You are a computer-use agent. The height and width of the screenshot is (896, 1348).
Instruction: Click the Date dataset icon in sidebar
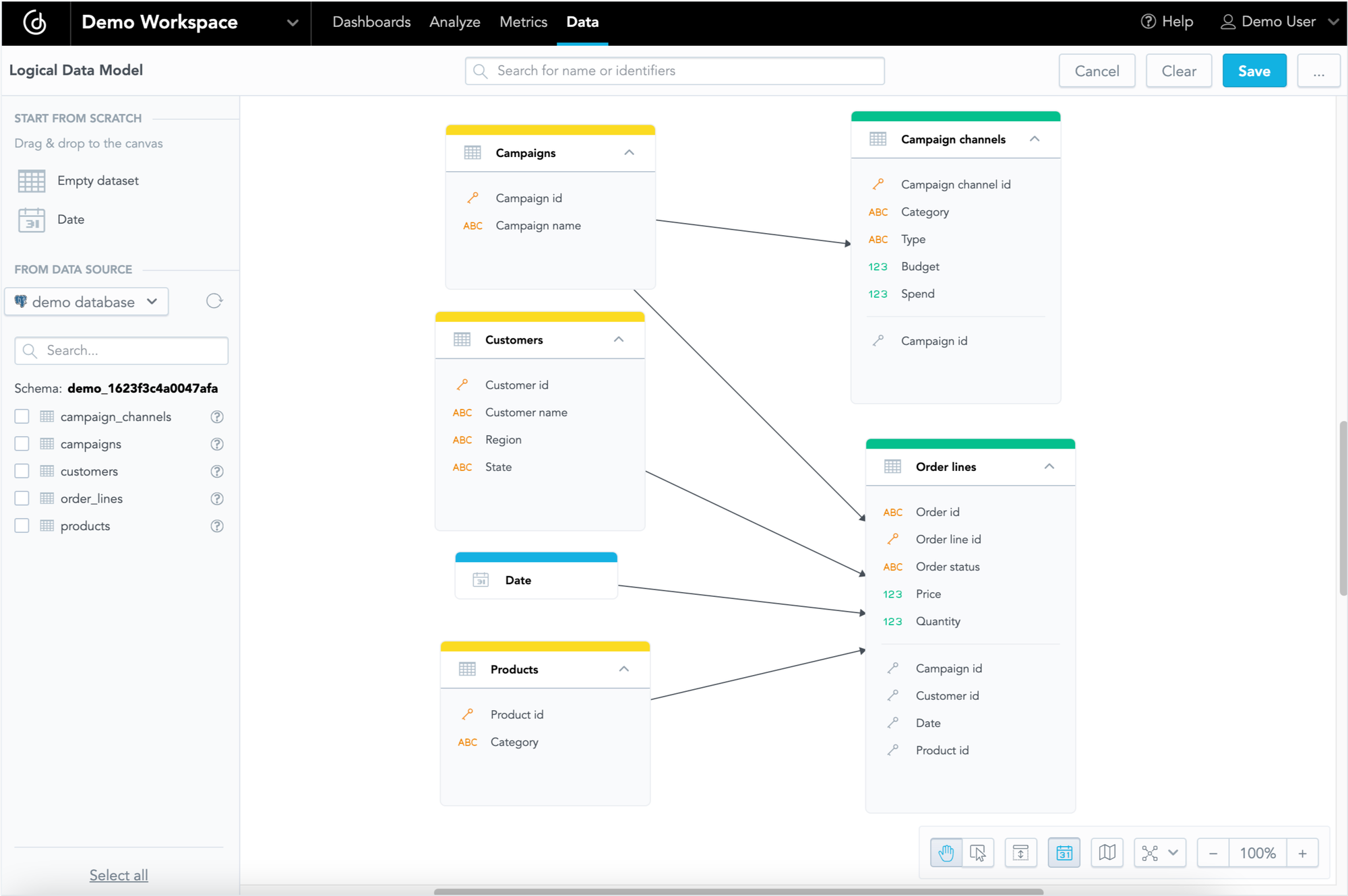[31, 220]
